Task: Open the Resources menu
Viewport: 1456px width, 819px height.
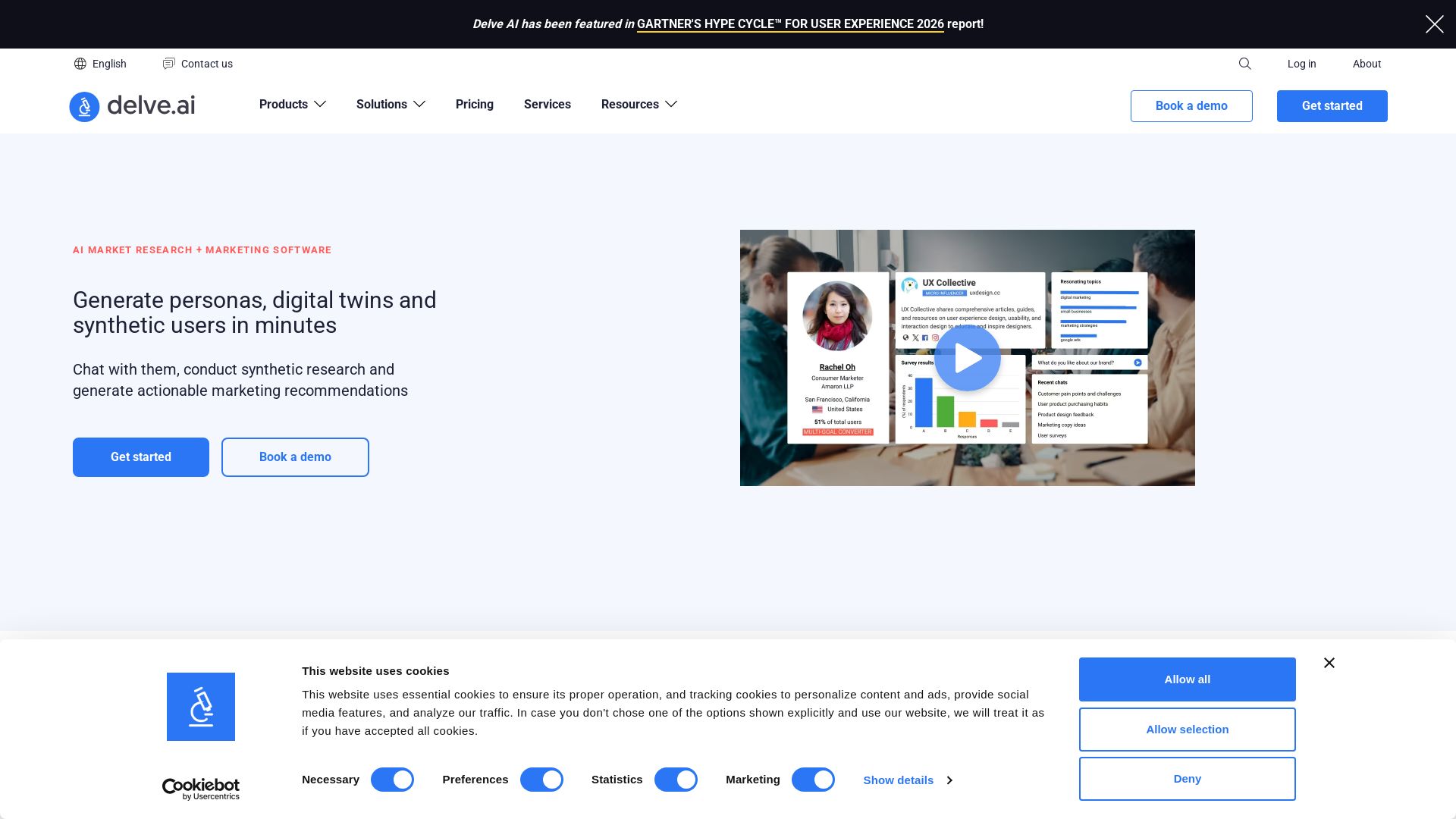Action: point(630,105)
